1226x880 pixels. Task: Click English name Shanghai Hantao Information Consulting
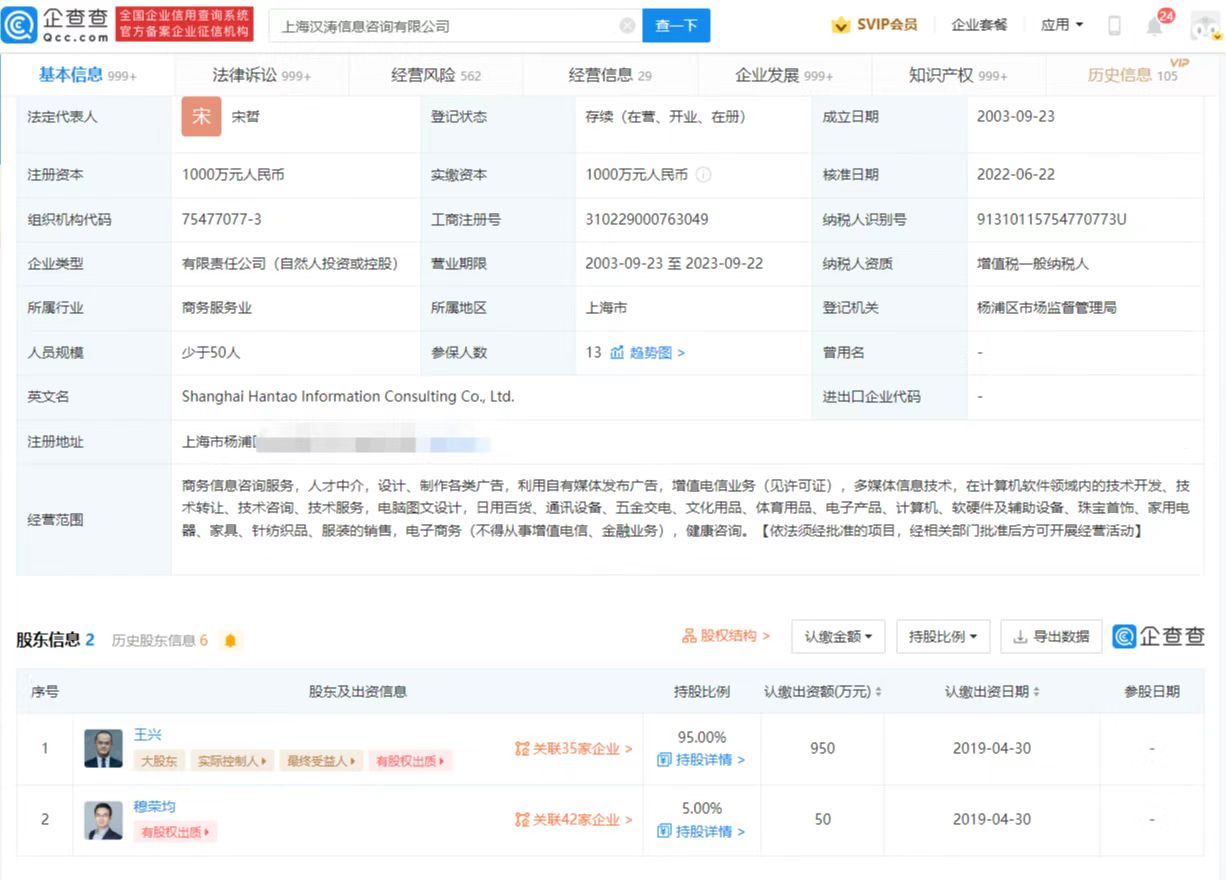click(348, 397)
